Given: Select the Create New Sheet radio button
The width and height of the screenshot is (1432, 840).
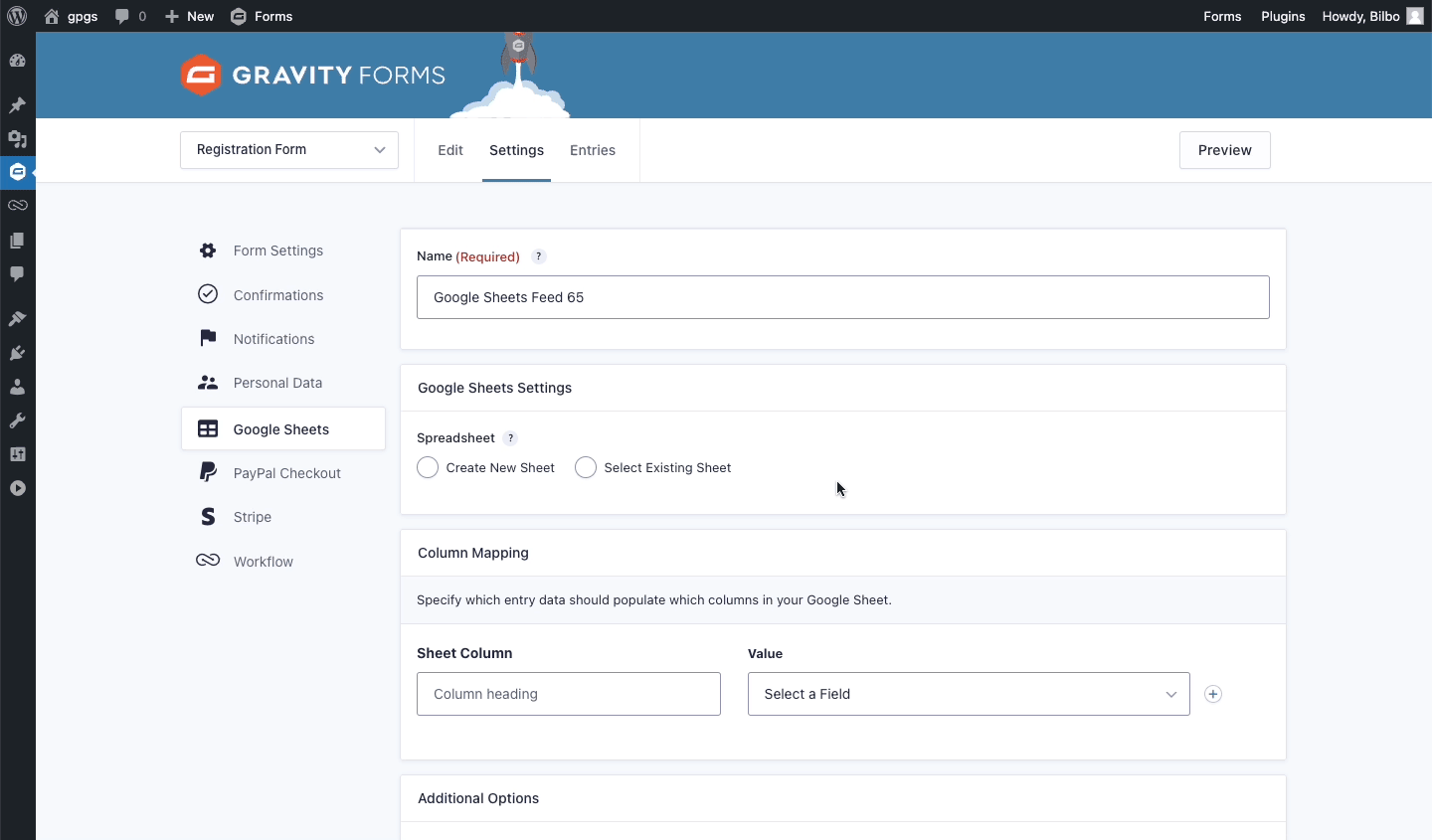Looking at the screenshot, I should tap(428, 467).
